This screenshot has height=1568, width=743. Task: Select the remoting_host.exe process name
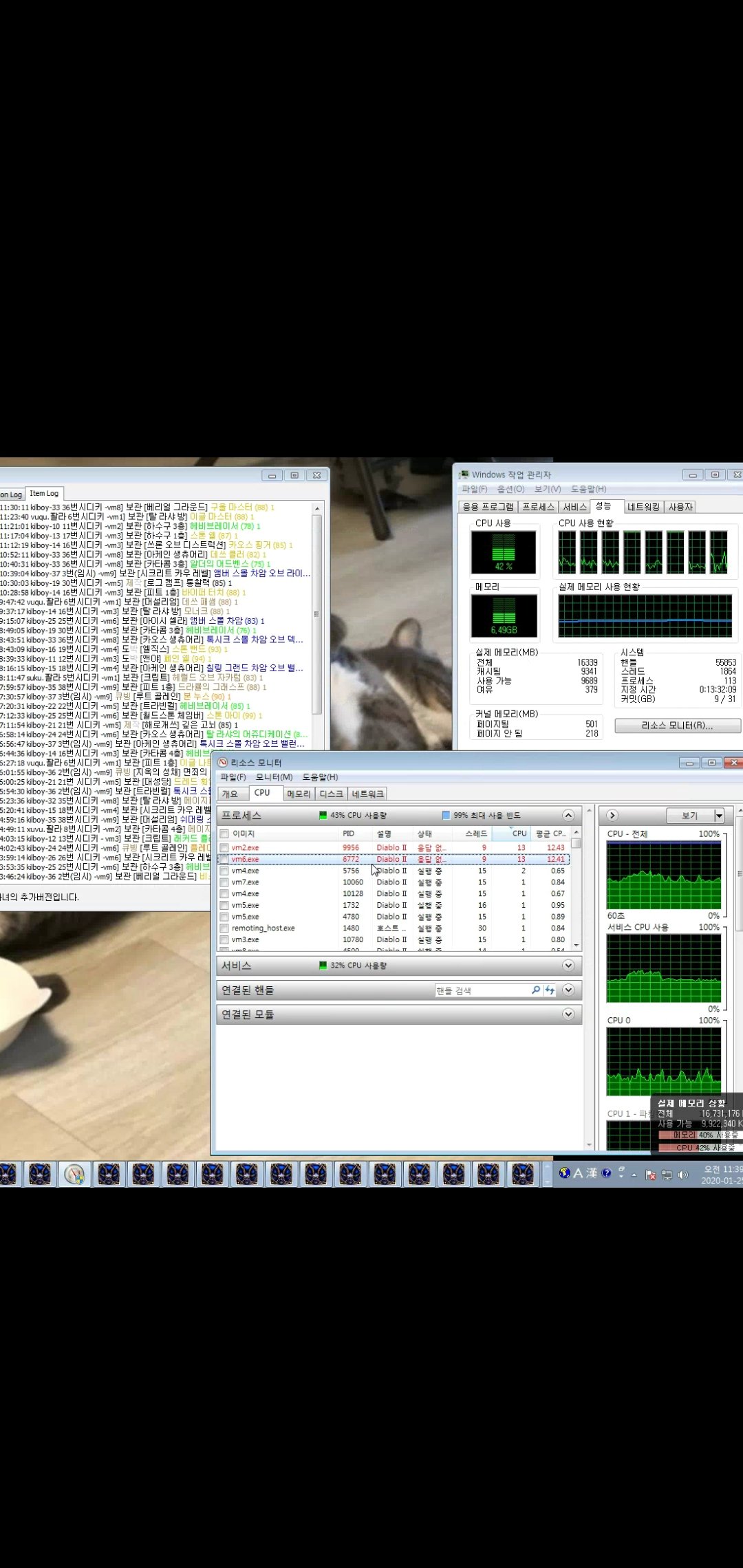point(263,928)
